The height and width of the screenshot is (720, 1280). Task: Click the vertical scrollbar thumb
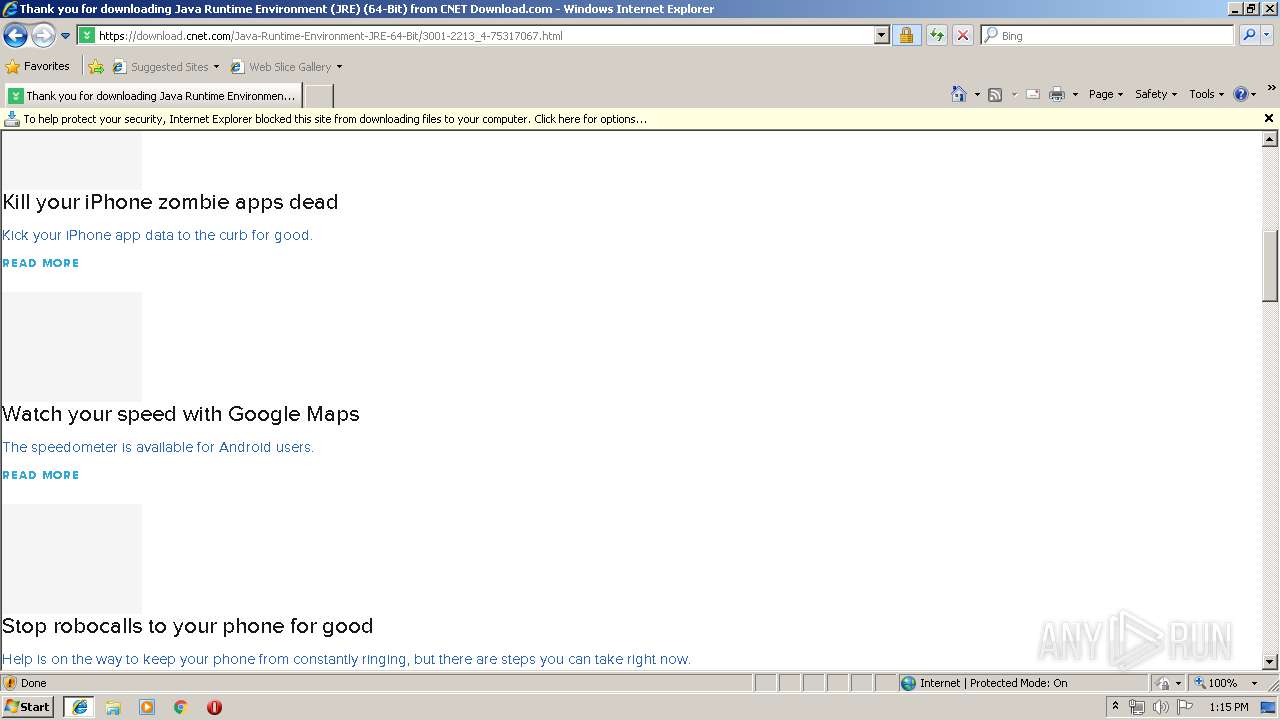(x=1270, y=265)
